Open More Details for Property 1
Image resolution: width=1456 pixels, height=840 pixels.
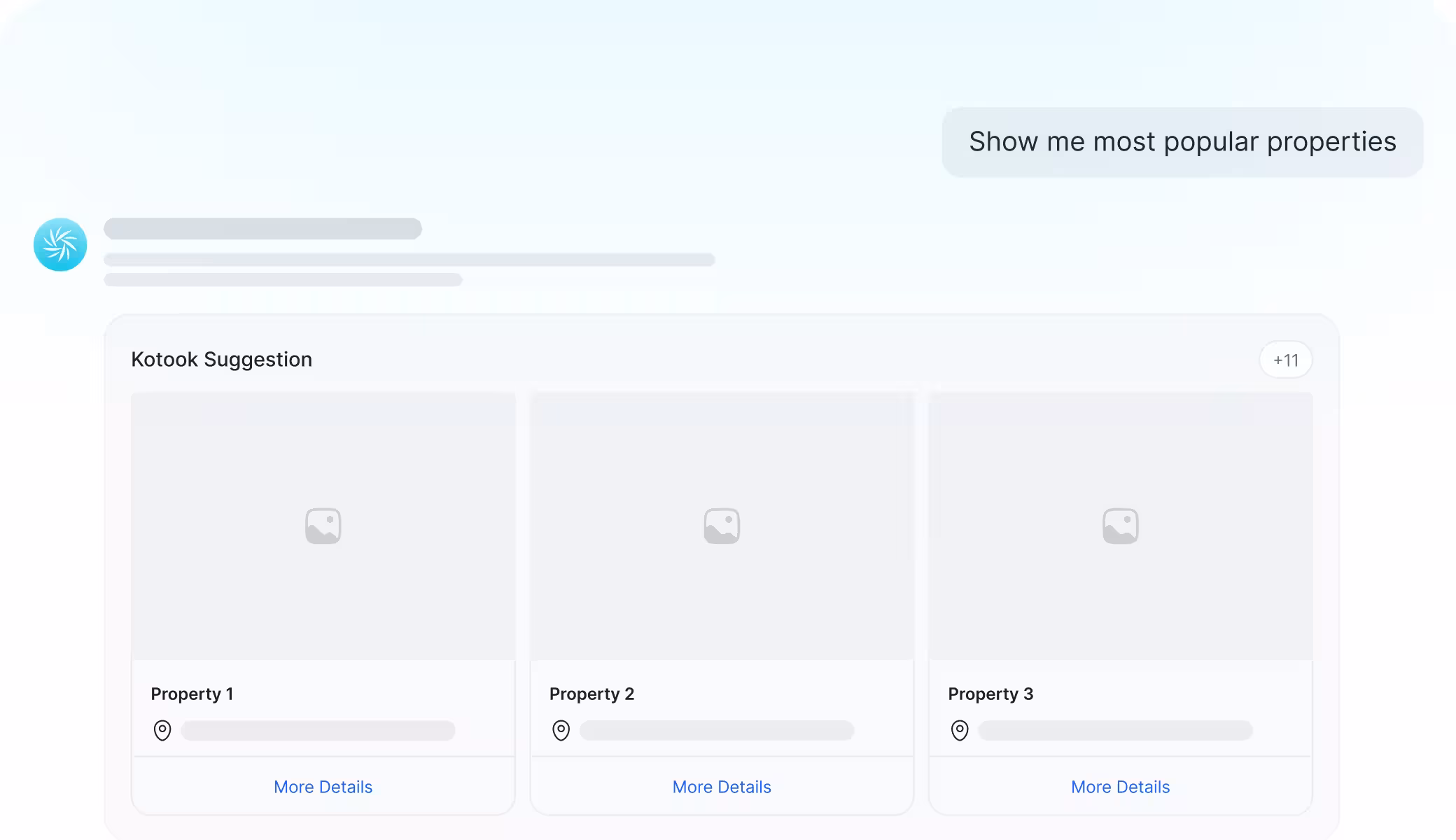pyautogui.click(x=323, y=787)
